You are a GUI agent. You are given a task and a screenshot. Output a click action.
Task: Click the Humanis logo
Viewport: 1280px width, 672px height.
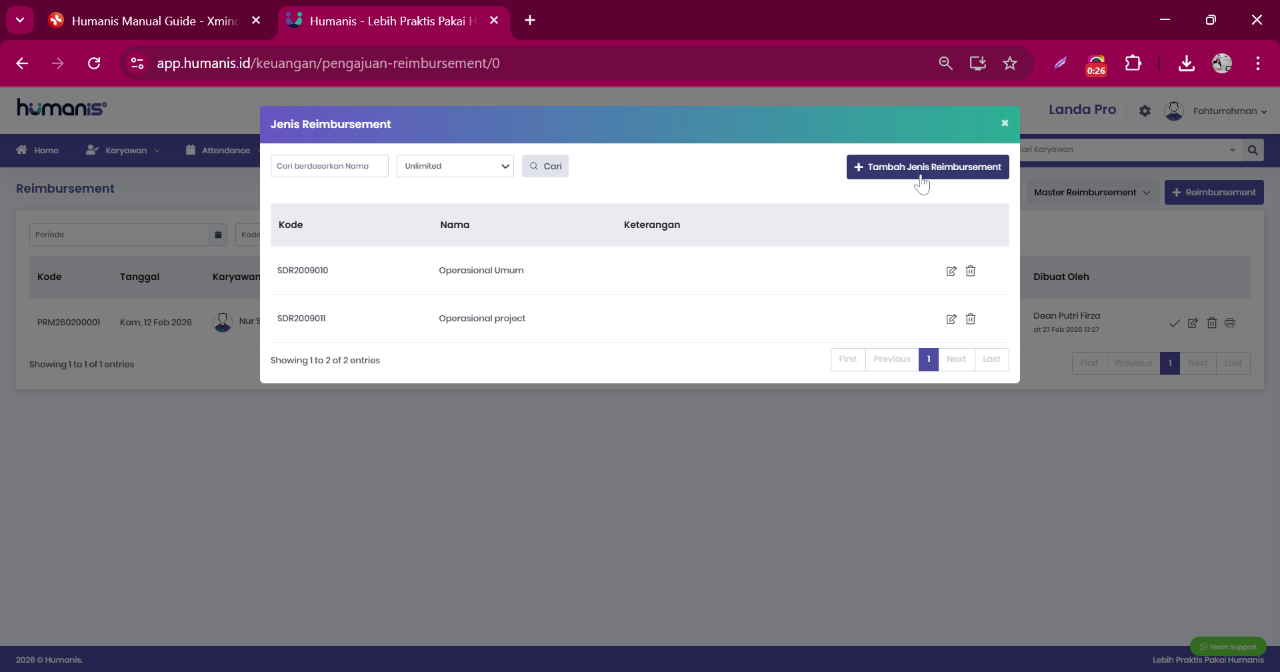(x=62, y=108)
